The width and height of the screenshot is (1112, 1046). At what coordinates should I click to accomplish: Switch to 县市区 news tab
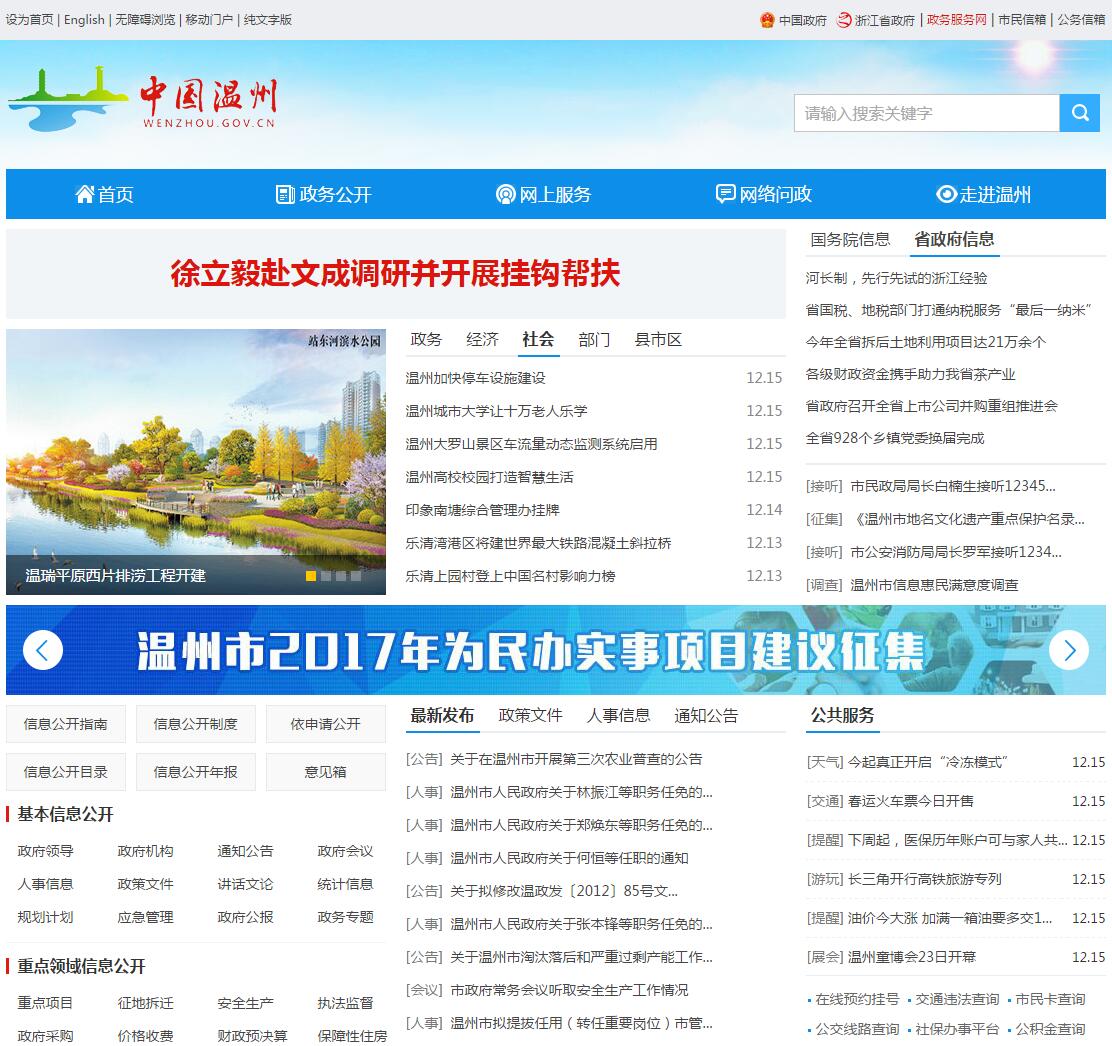point(658,340)
